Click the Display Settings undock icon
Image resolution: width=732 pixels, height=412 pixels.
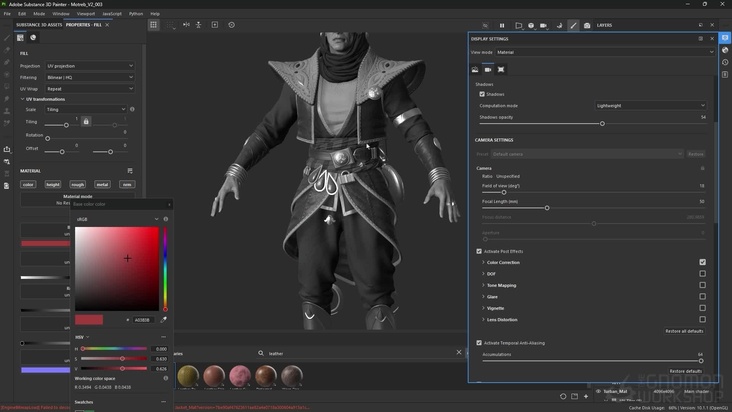pos(700,39)
